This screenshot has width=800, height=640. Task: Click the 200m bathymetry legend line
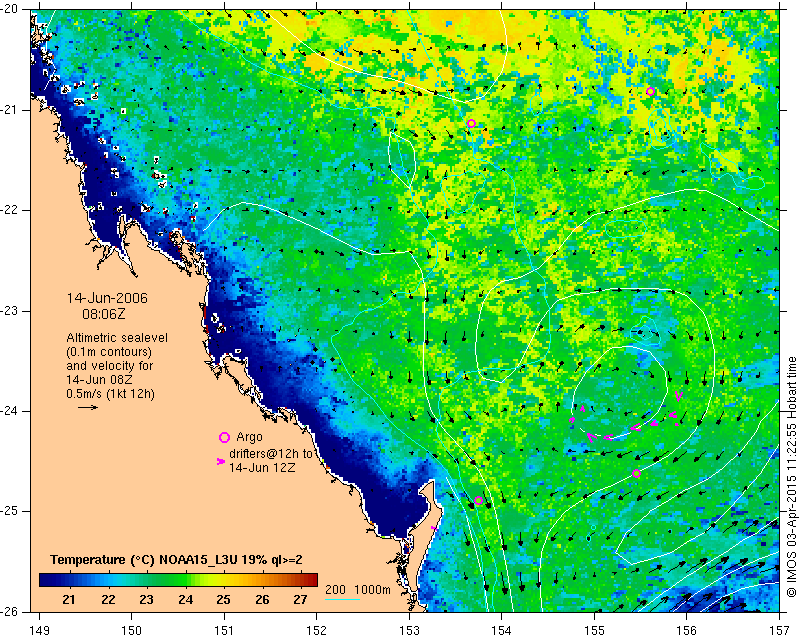[342, 599]
